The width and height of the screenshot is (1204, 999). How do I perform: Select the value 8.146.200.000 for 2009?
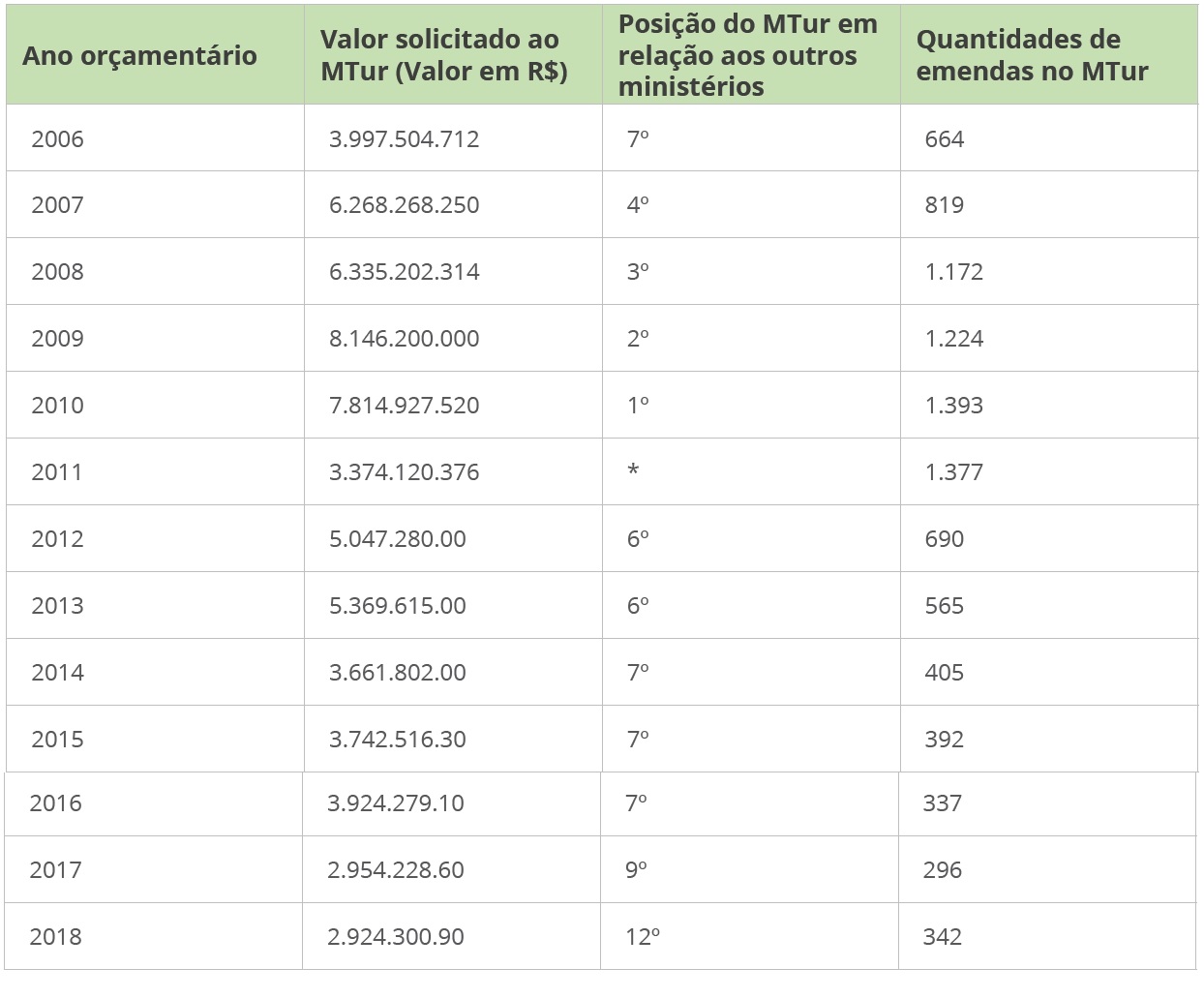404,339
